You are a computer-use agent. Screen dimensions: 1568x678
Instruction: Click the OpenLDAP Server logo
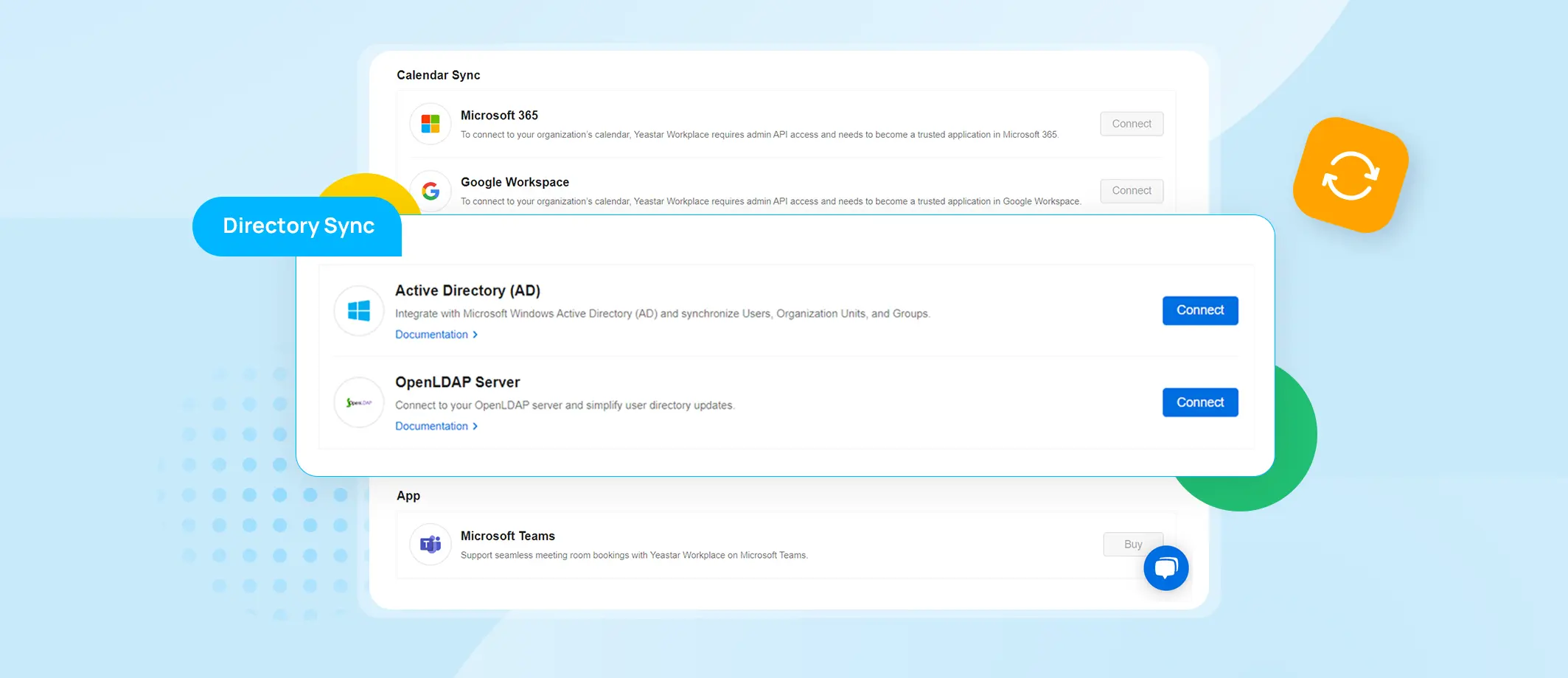click(x=359, y=402)
